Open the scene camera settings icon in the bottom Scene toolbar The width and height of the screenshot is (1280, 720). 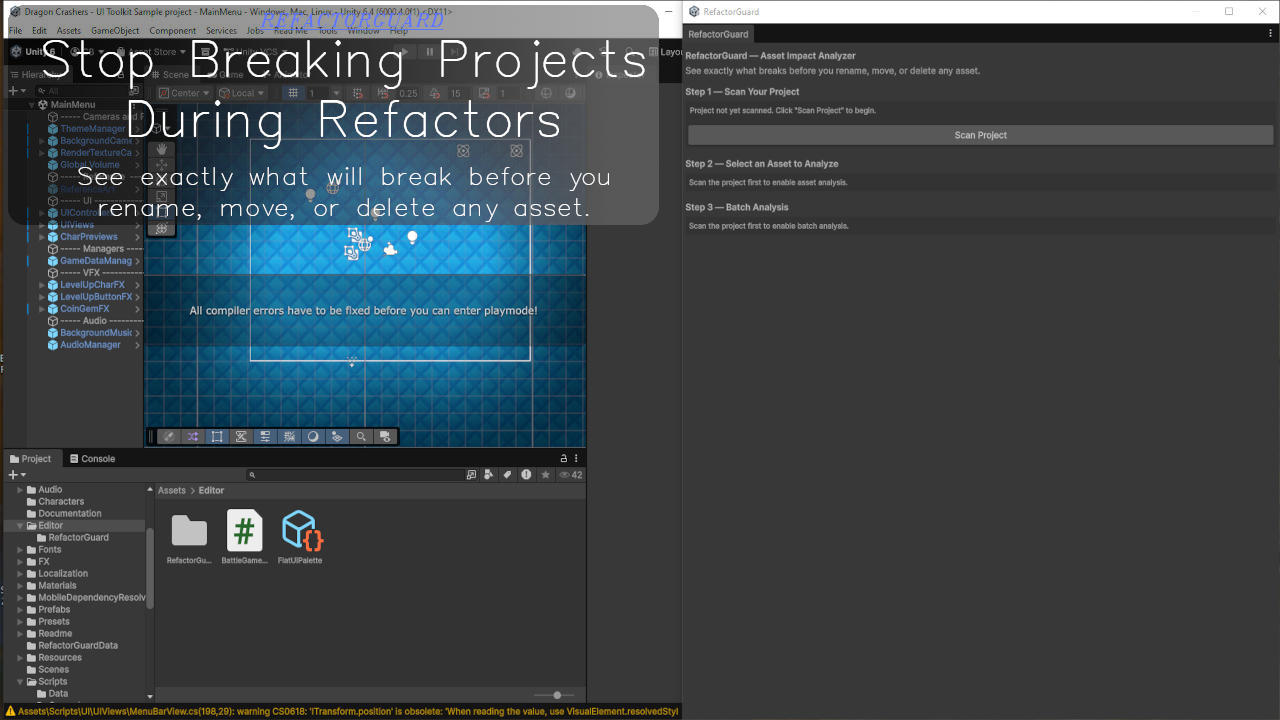[385, 436]
